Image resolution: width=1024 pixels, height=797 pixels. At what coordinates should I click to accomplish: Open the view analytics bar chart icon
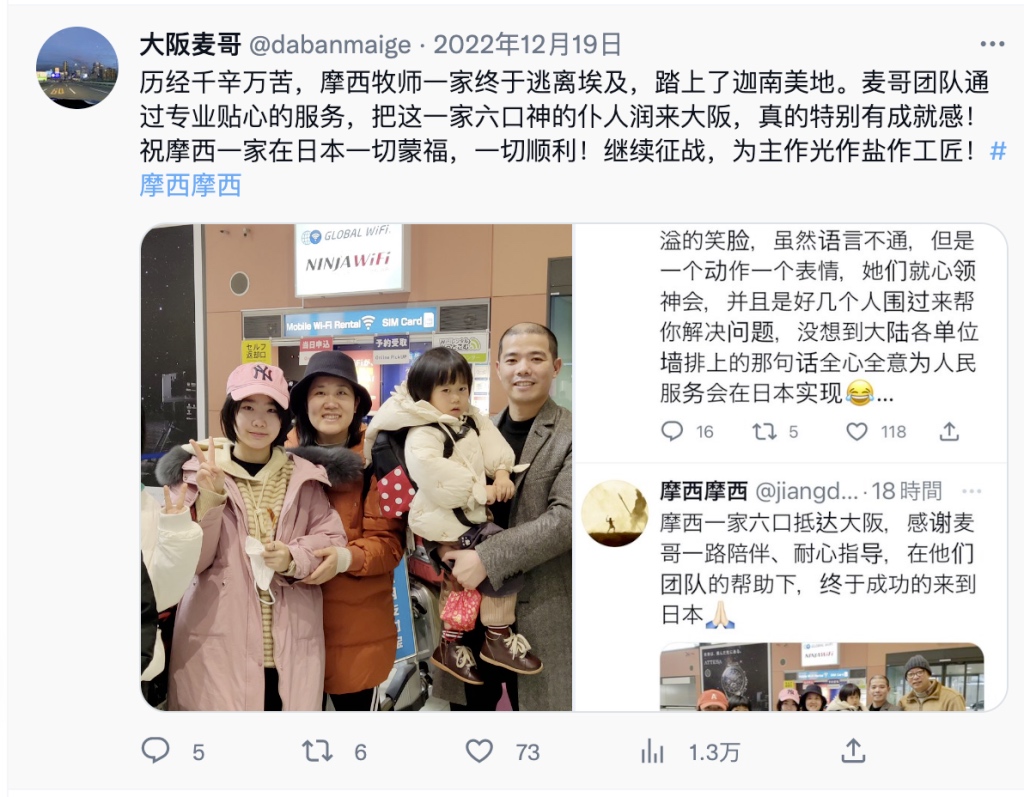(652, 751)
